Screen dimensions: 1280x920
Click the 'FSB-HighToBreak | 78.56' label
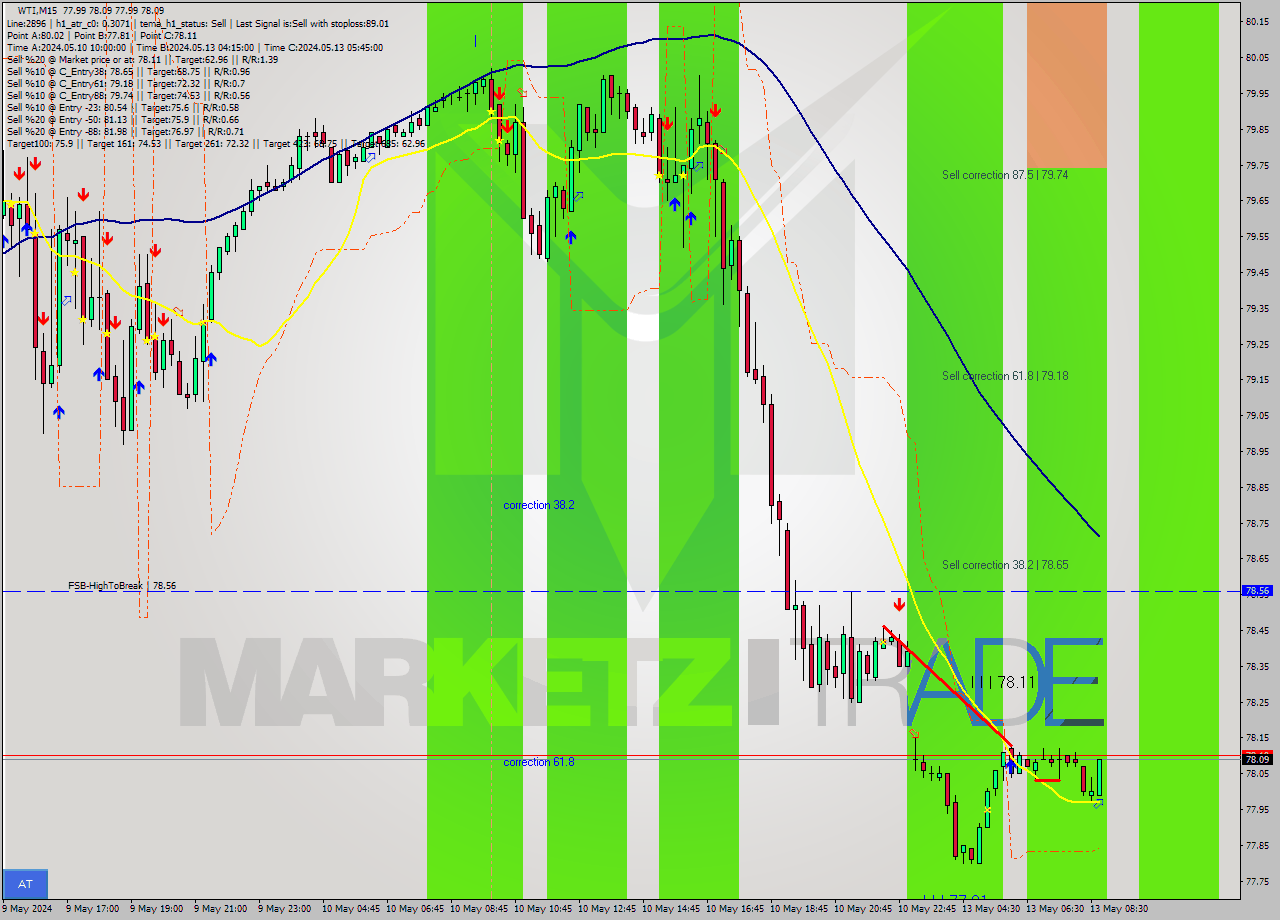pos(122,586)
